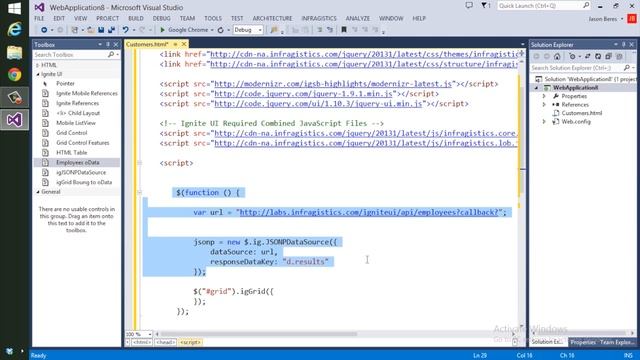Screen dimensions: 640x360
Task: Click Sync with Active Document icon
Action: click(x=588, y=56)
